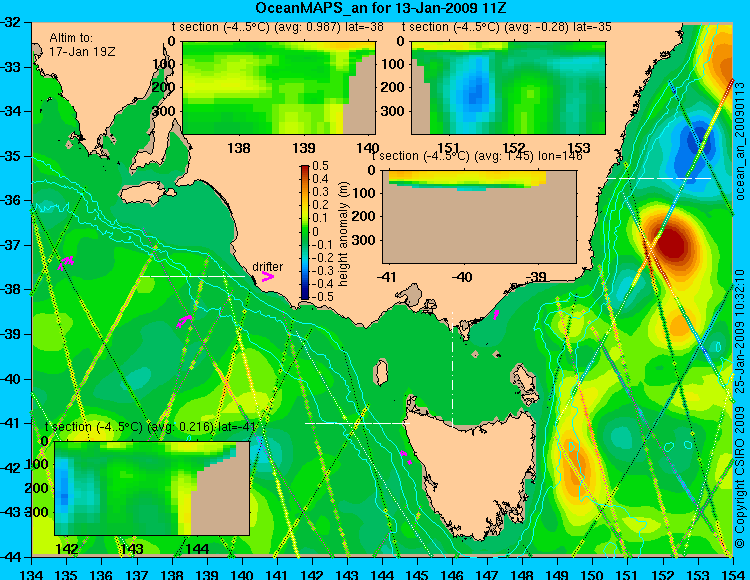Click the blue cold patch in lat=-35 inset
750x580 pixels.
[x=473, y=92]
